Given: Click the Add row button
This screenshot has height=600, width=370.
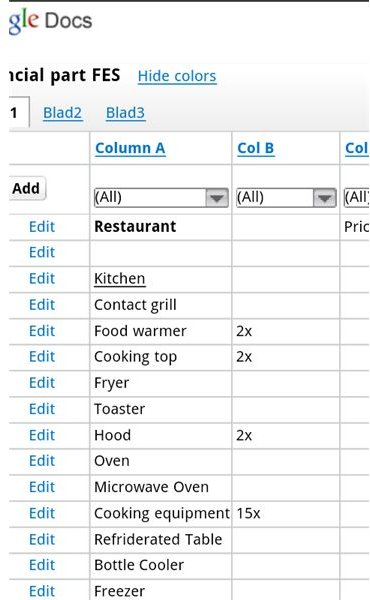Looking at the screenshot, I should tap(26, 188).
